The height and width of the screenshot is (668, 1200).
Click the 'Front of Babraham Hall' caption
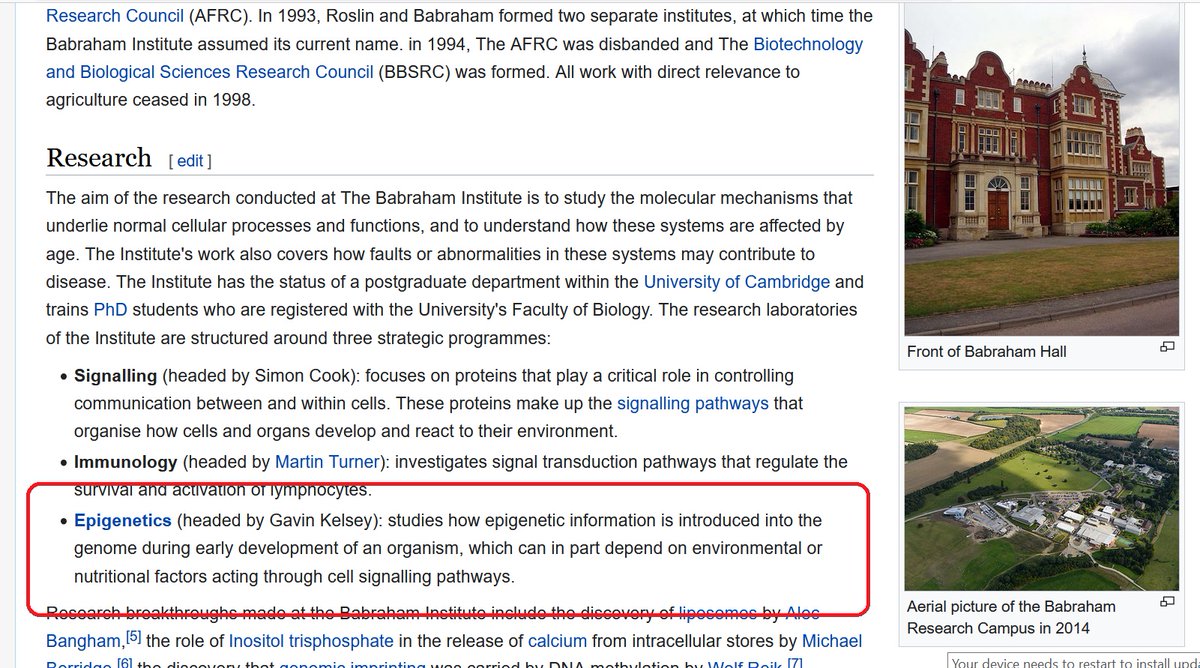click(987, 352)
